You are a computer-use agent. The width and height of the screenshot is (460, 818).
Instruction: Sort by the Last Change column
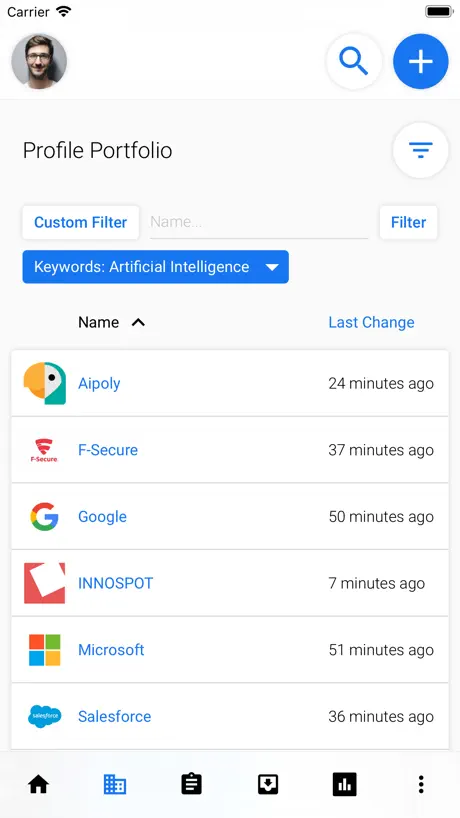tap(371, 322)
